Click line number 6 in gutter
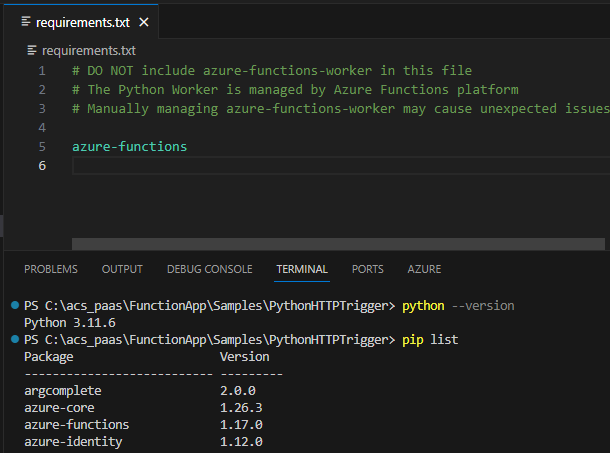Screen dimensions: 610x453 [42, 166]
